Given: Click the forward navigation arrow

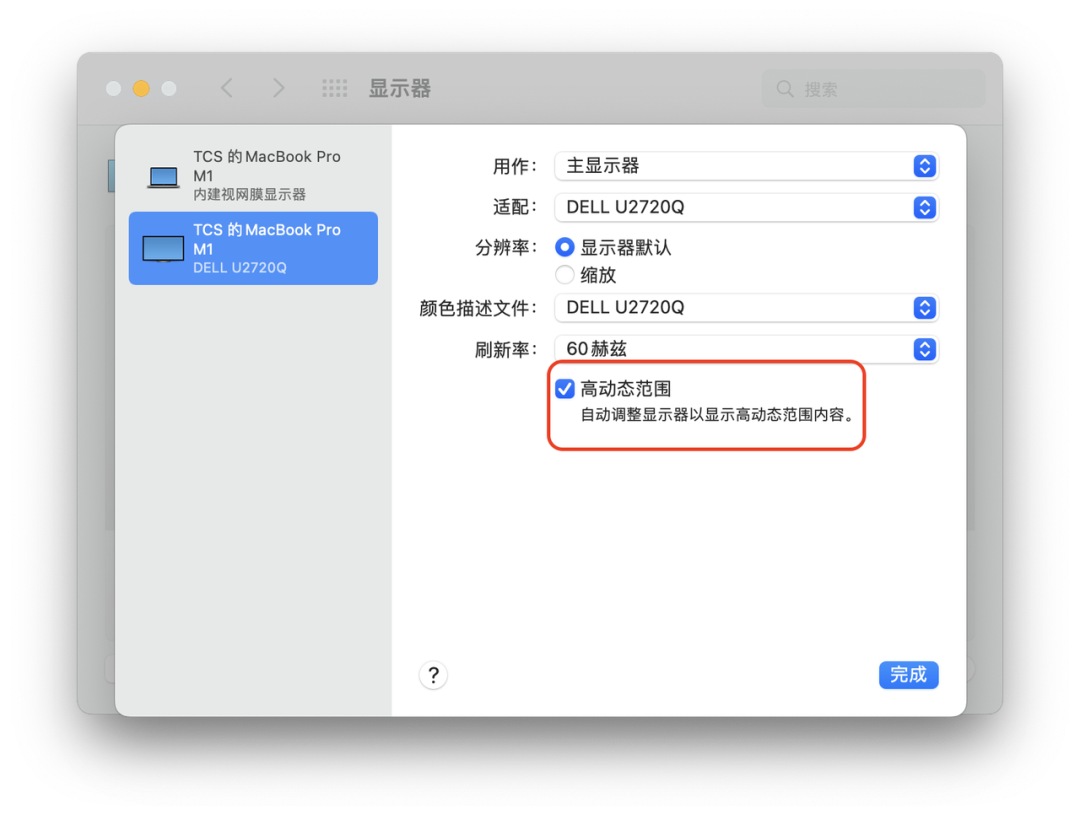Looking at the screenshot, I should coord(279,88).
